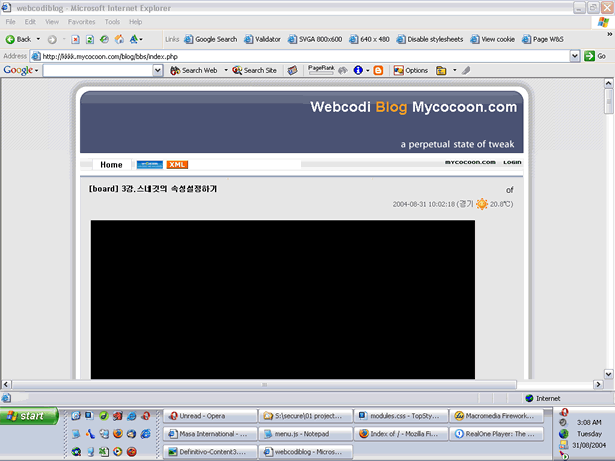Click the Validator links bookmark

262,39
